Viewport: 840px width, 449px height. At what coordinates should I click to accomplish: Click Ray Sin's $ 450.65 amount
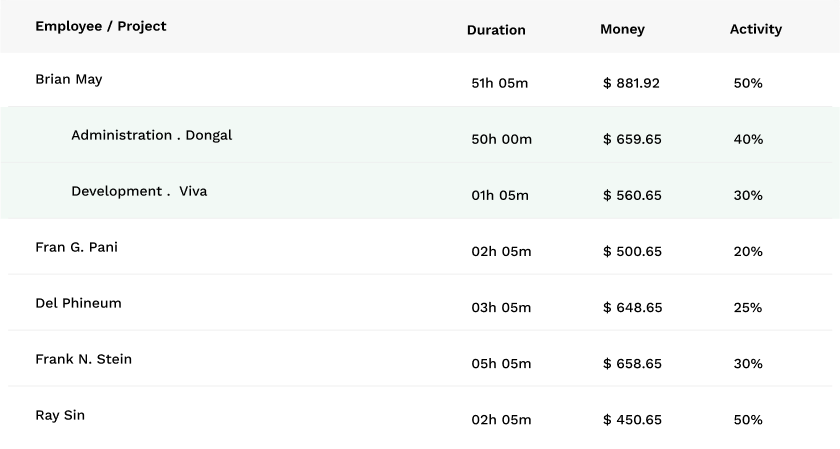coord(633,420)
